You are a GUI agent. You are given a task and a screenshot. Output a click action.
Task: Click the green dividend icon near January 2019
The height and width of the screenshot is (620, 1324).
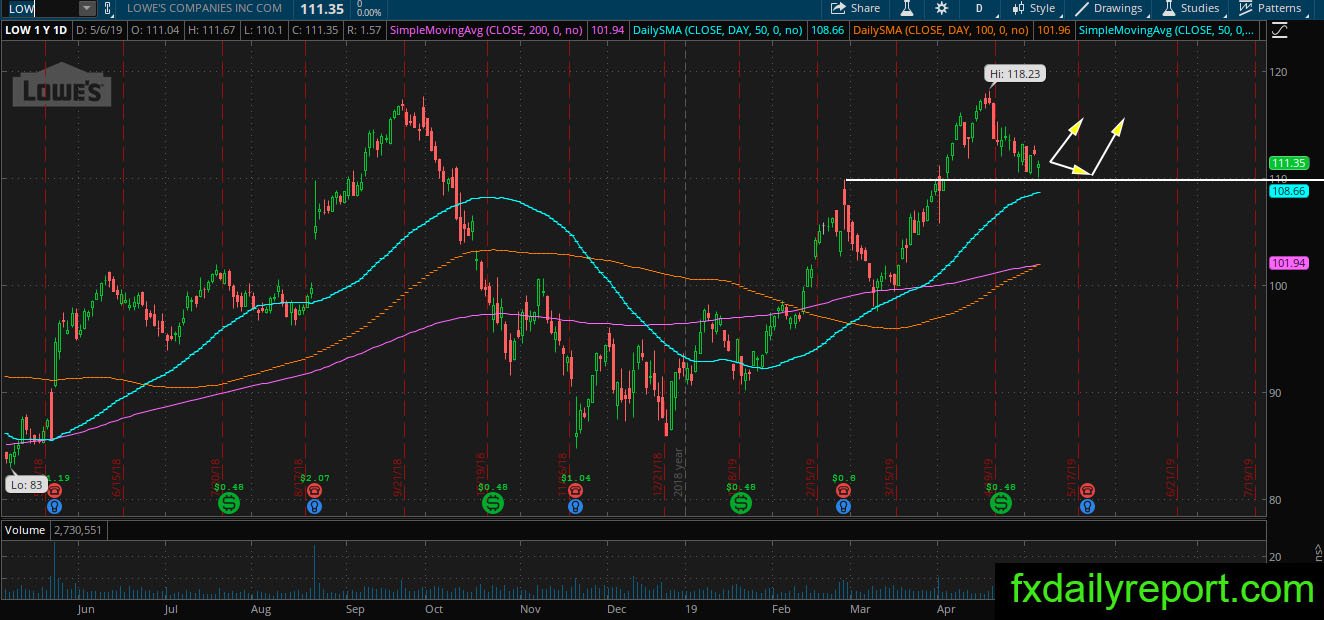coord(740,503)
